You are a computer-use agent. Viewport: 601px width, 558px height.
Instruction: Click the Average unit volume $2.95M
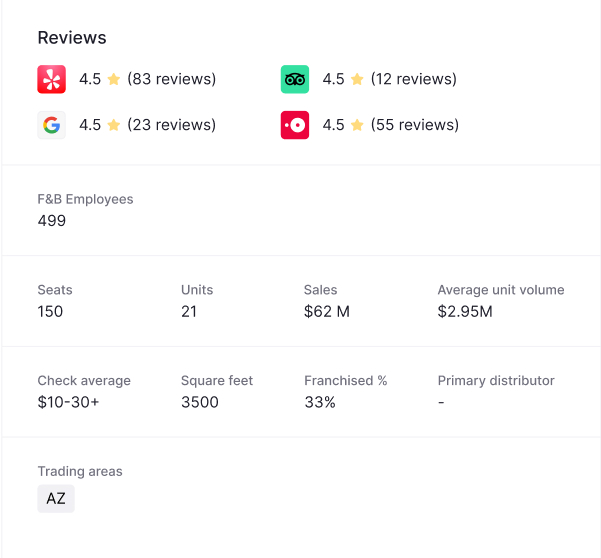[x=465, y=312]
